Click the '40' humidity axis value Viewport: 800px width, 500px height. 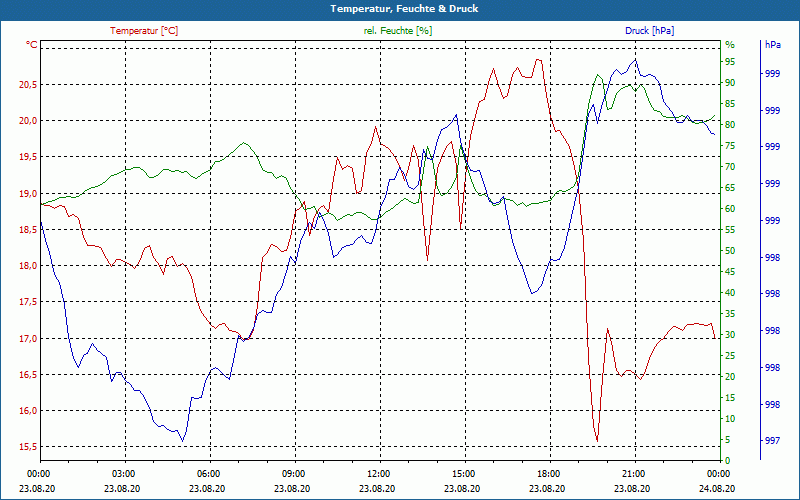coord(730,293)
